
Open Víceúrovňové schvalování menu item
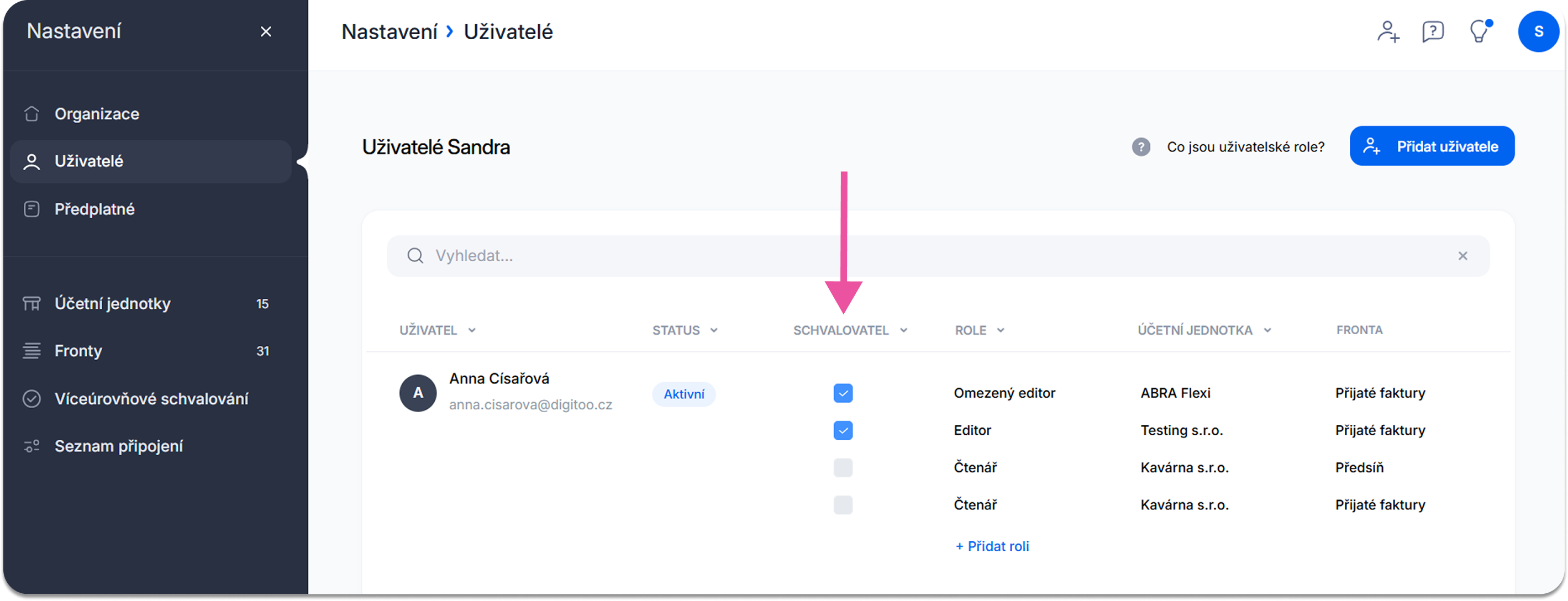coord(151,398)
